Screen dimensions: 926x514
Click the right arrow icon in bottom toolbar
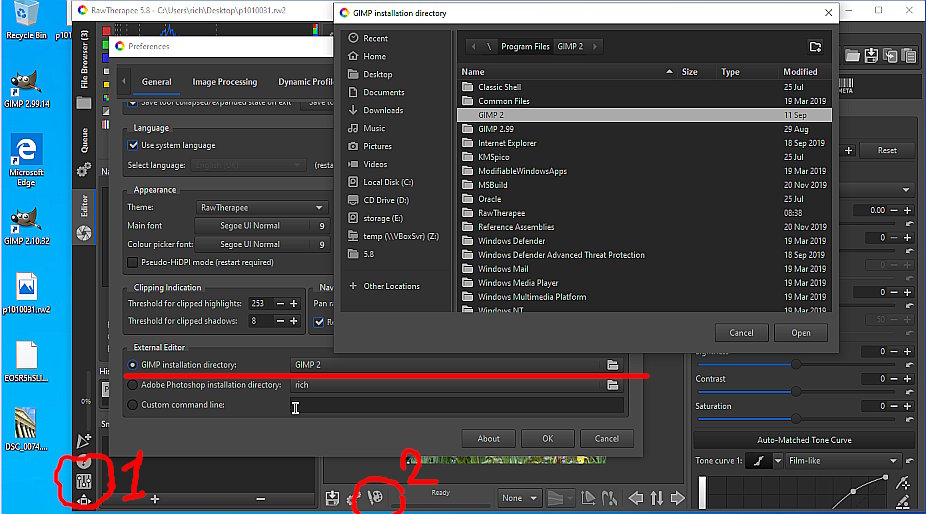click(x=677, y=498)
